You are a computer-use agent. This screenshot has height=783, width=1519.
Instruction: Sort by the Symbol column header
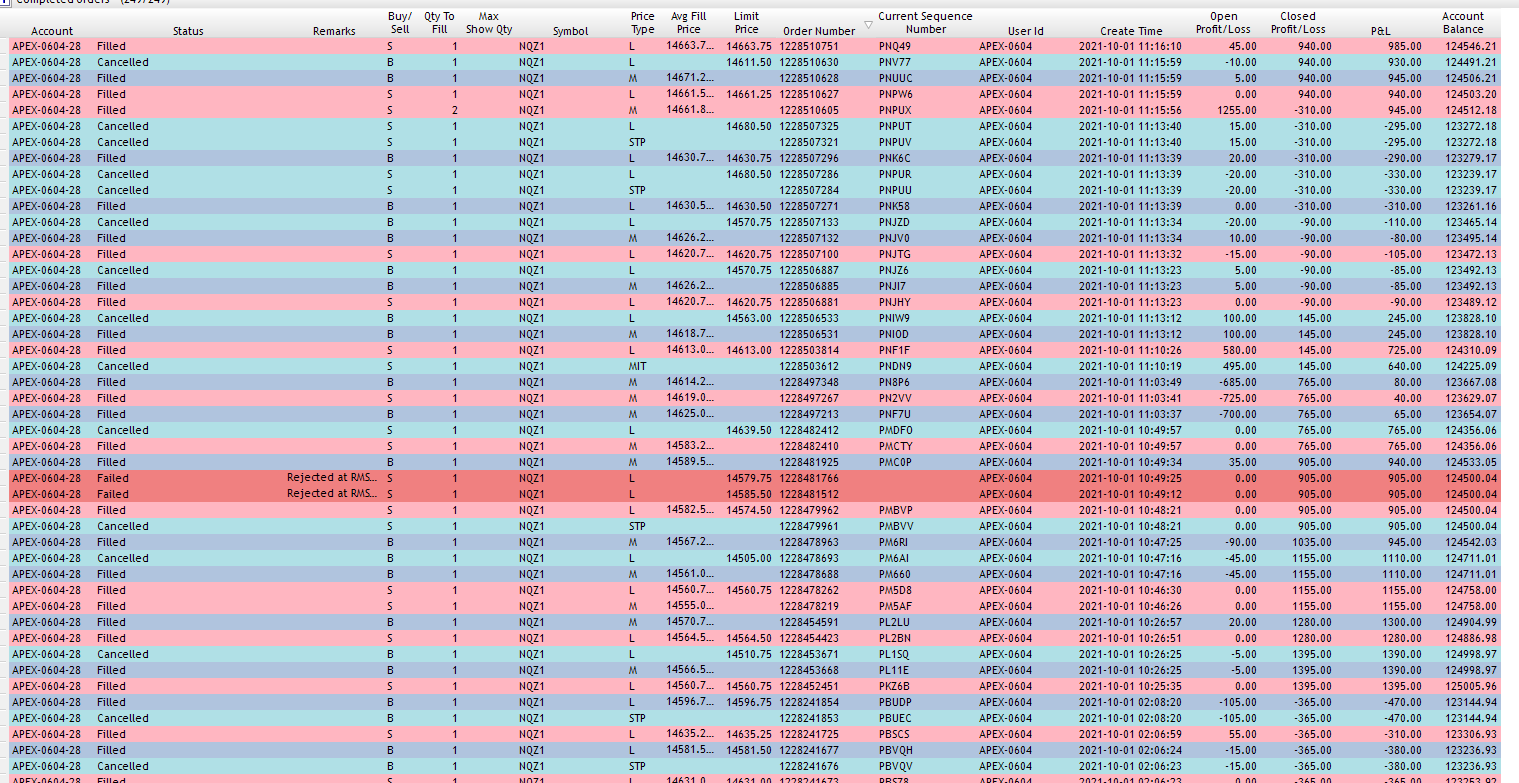tap(570, 31)
